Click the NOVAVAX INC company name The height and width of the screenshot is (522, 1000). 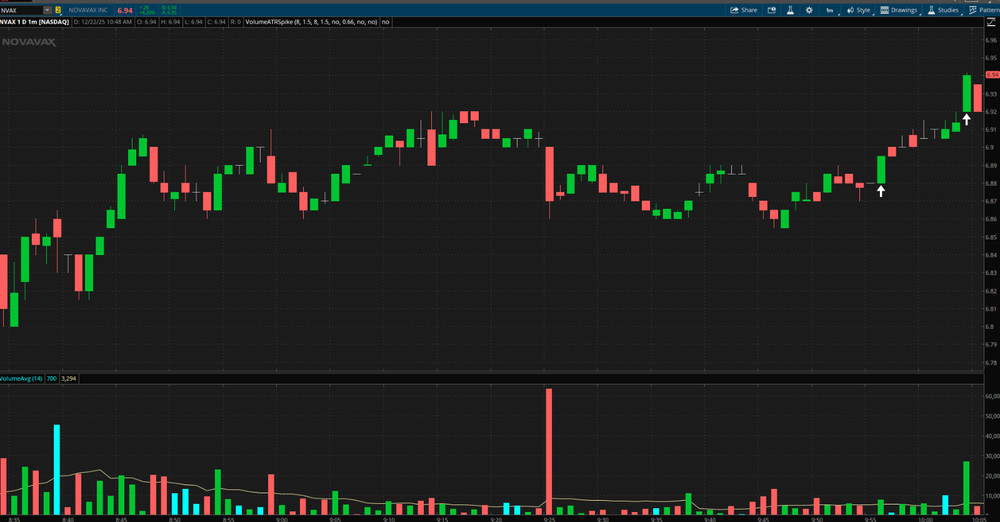click(88, 10)
